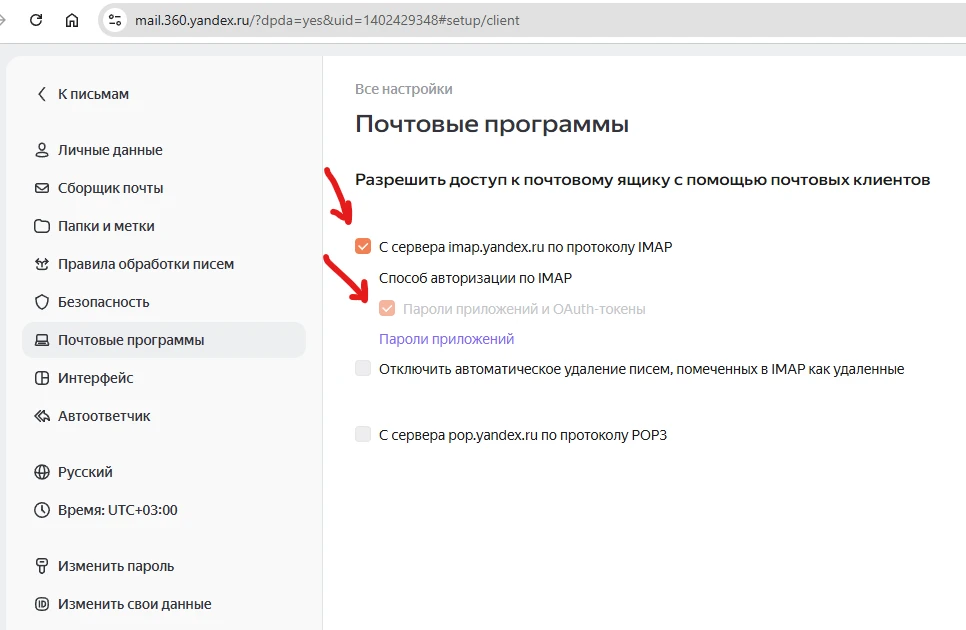Enable the POP3 server pop.yandex.ru checkbox
Viewport: 966px width, 630px height.
(x=363, y=434)
